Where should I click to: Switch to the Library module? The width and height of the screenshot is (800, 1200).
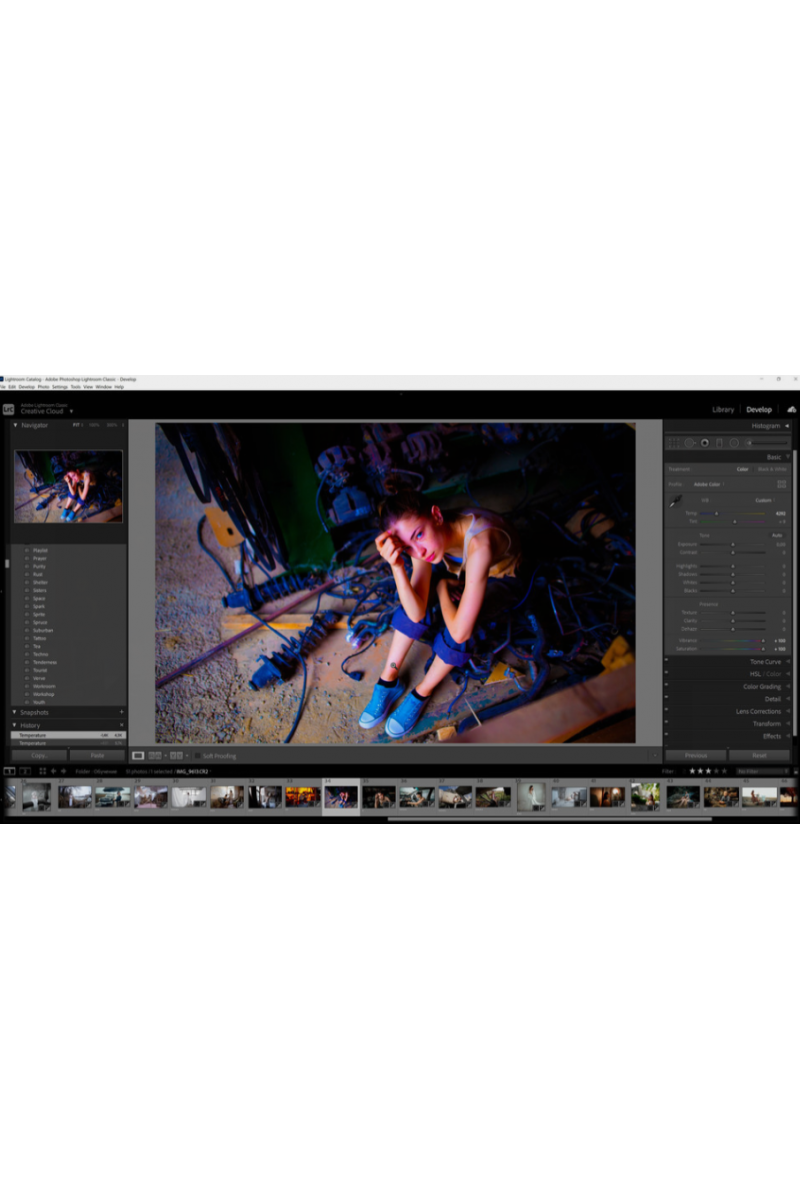tap(723, 409)
